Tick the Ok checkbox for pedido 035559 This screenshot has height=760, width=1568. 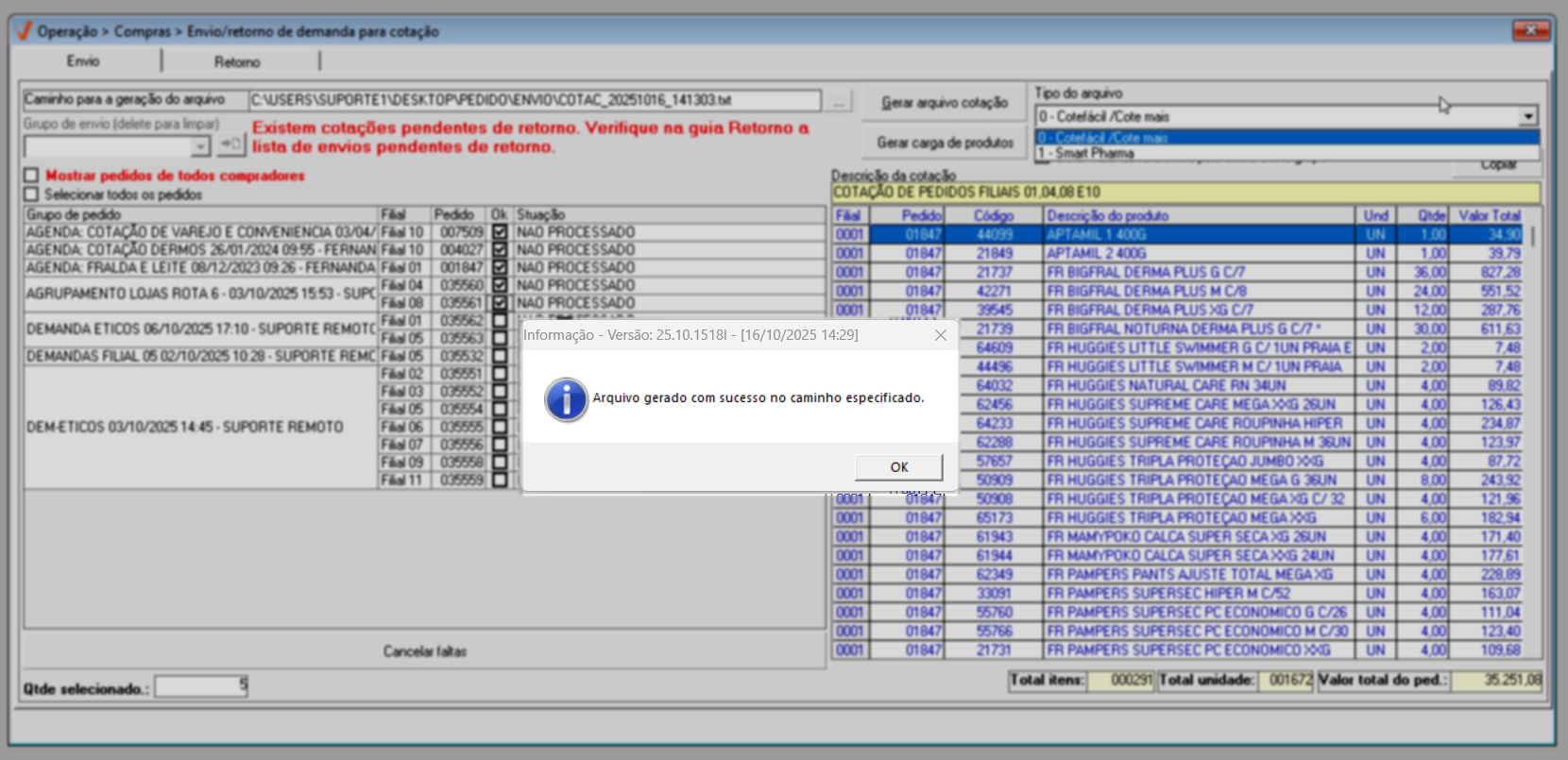tap(500, 481)
